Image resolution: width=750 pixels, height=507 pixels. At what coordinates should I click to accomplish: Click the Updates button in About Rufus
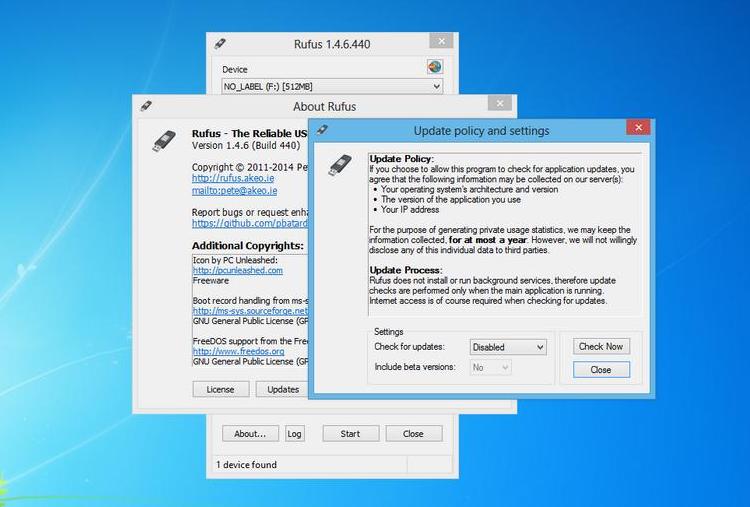[x=282, y=389]
